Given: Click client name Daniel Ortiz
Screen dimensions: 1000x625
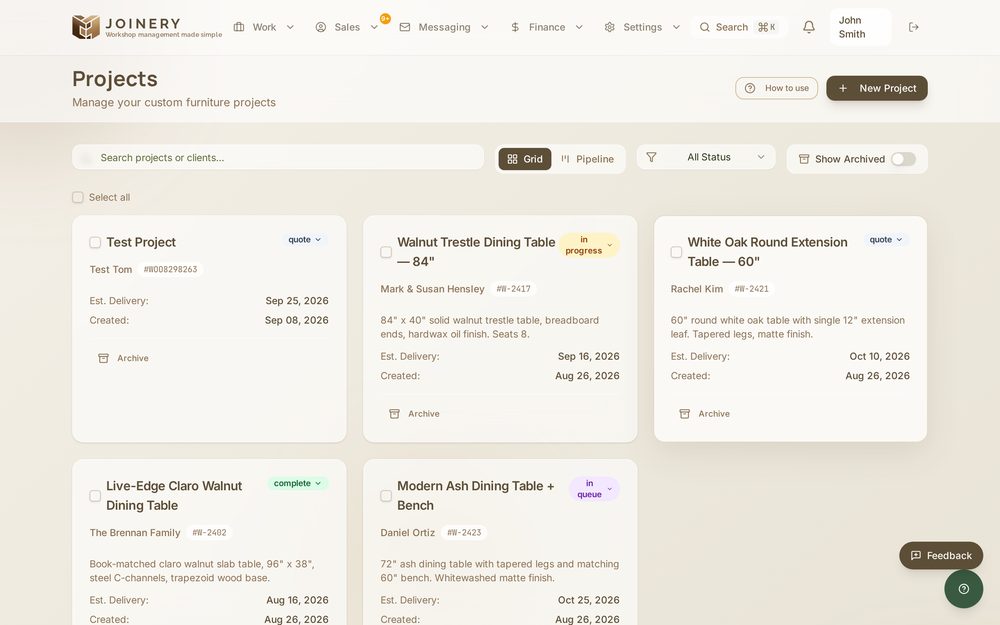Looking at the screenshot, I should pos(408,533).
